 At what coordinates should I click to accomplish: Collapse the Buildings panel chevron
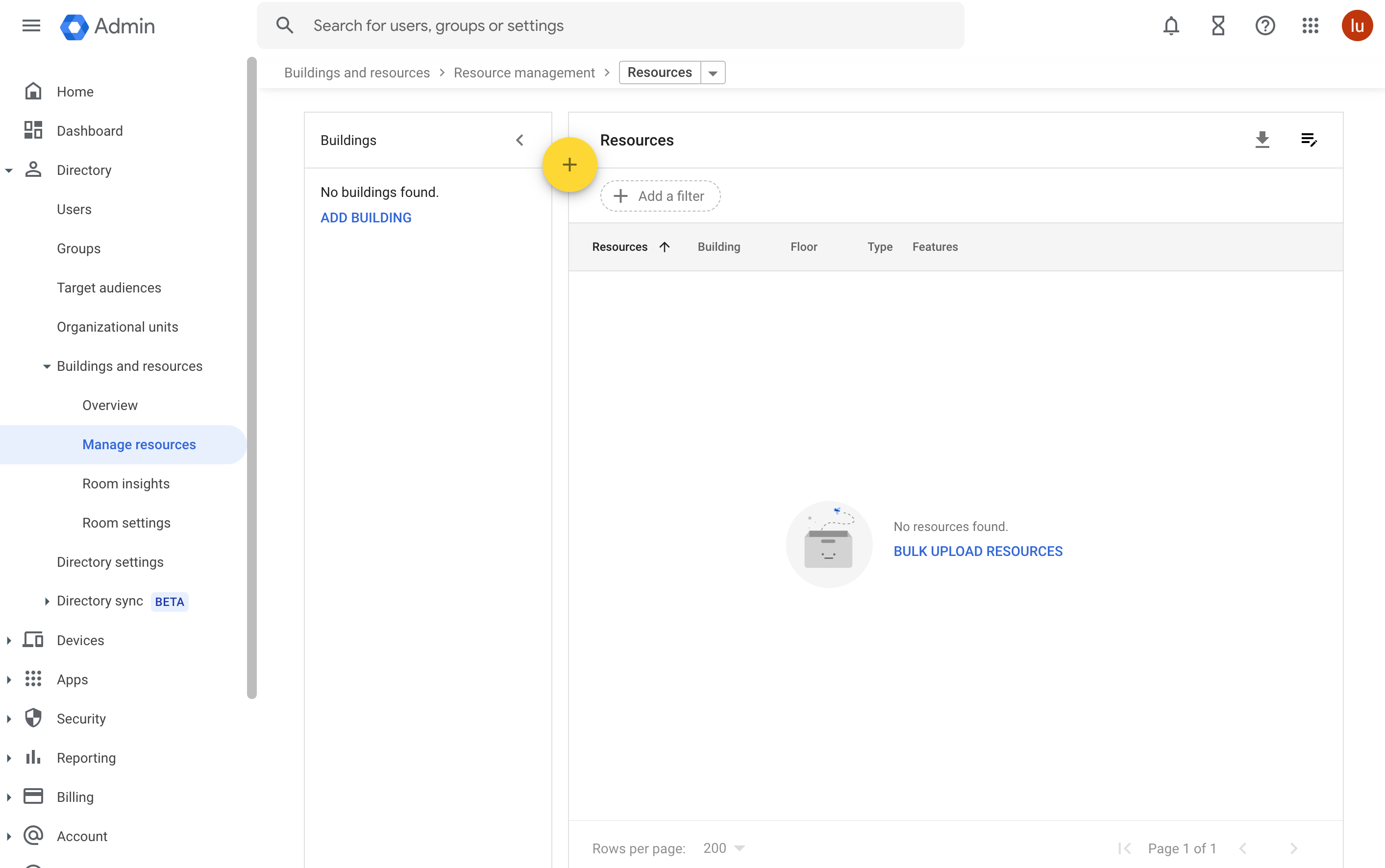519,140
